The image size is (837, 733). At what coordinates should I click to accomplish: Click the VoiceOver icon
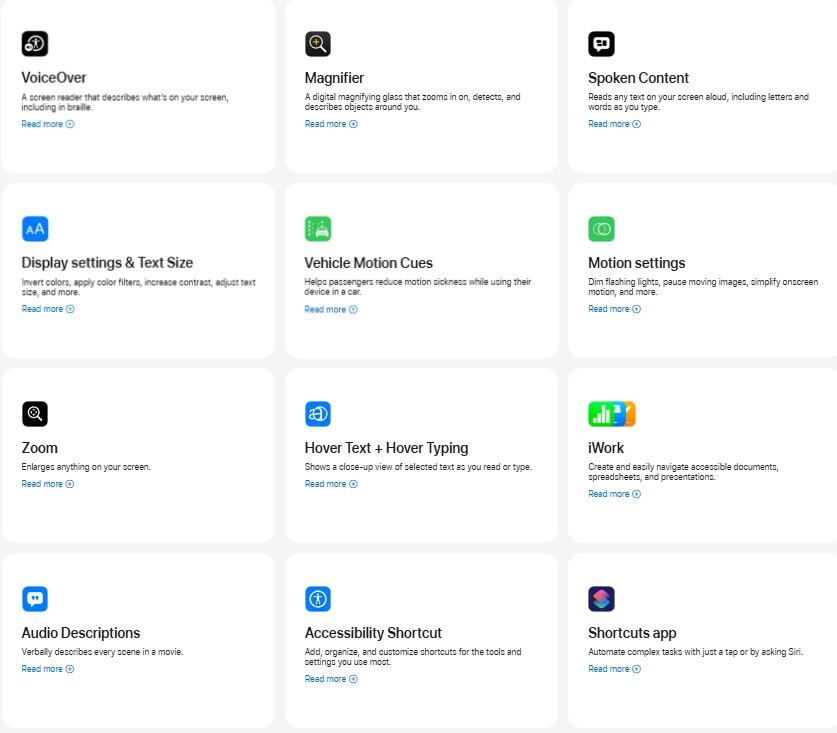pyautogui.click(x=35, y=44)
